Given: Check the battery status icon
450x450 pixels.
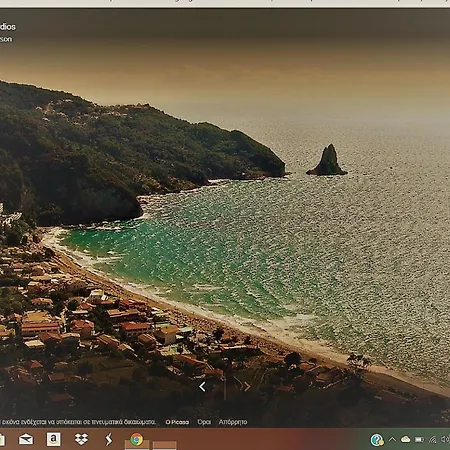Looking at the screenshot, I should pyautogui.click(x=419, y=440).
